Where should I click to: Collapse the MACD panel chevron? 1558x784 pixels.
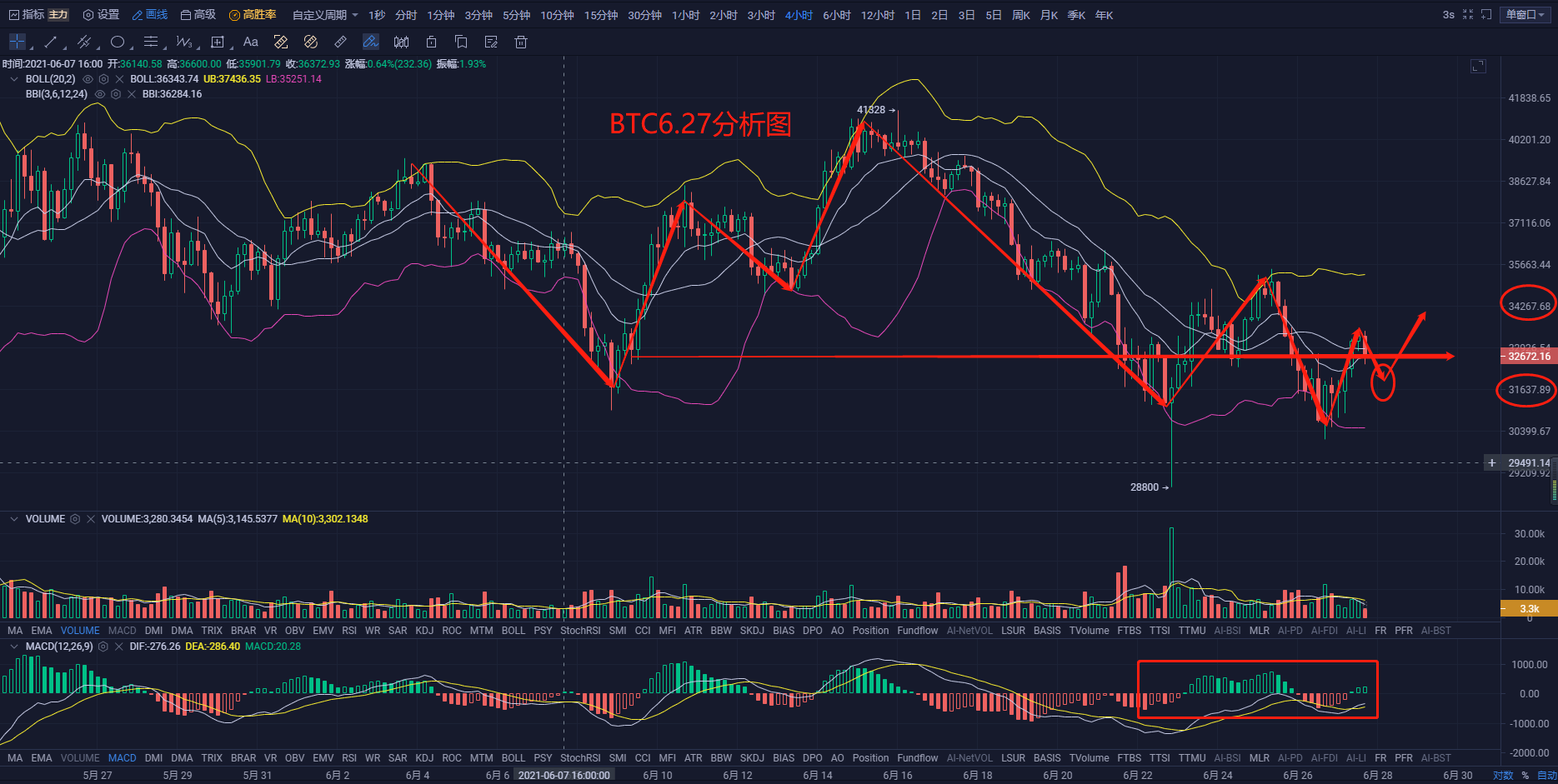click(13, 647)
